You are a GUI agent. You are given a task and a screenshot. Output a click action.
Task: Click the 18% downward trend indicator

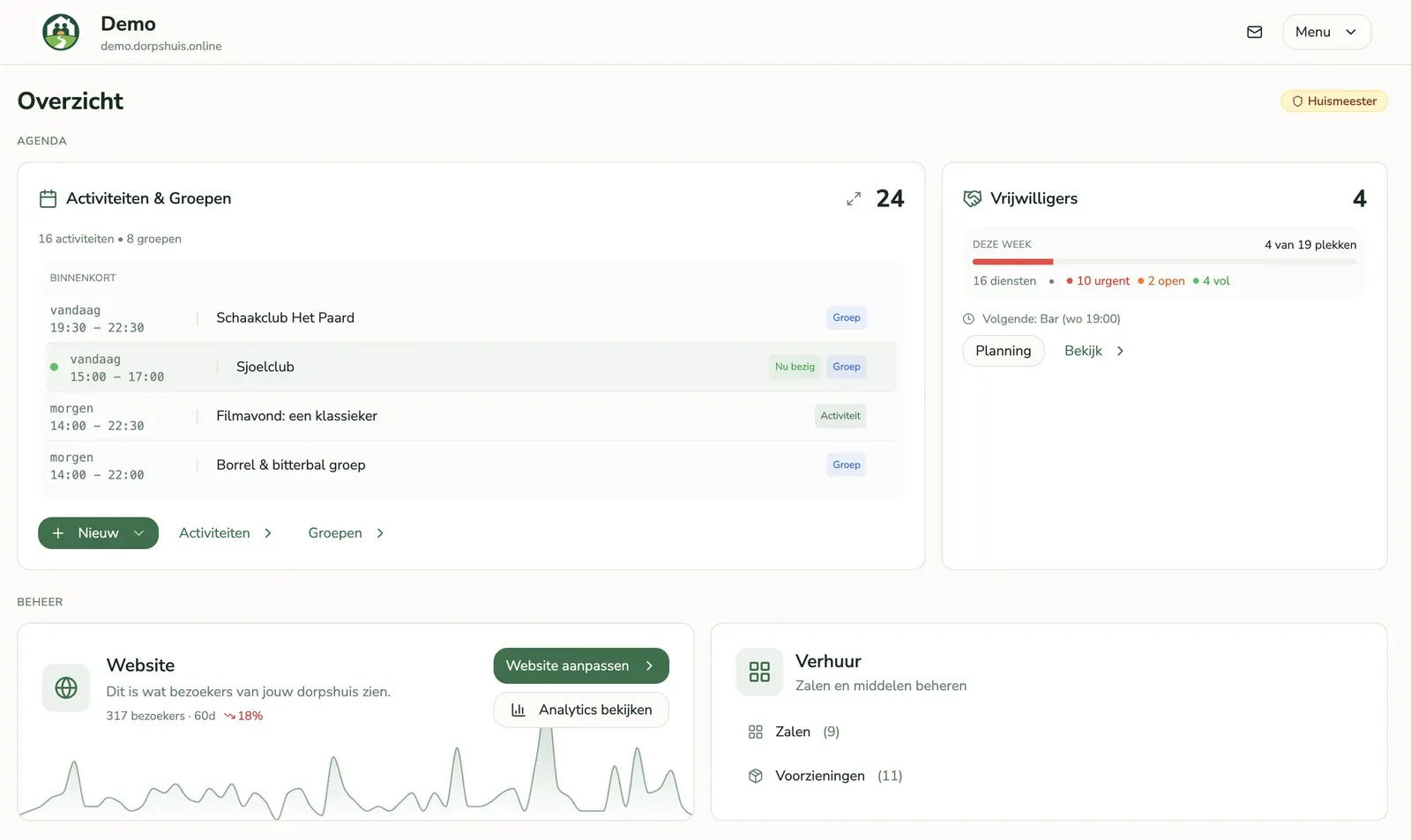243,717
